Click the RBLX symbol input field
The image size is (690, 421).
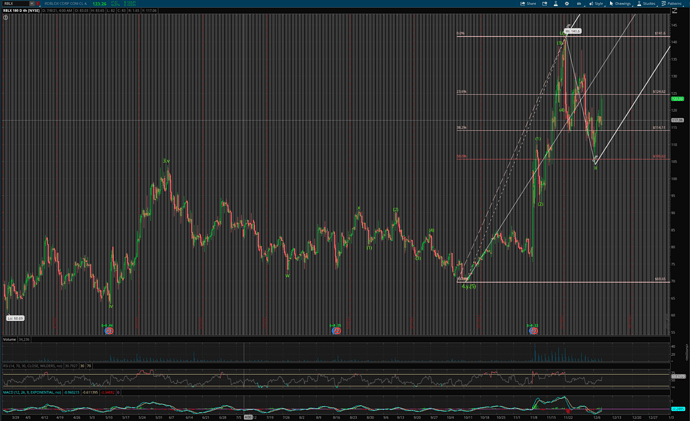pyautogui.click(x=16, y=4)
